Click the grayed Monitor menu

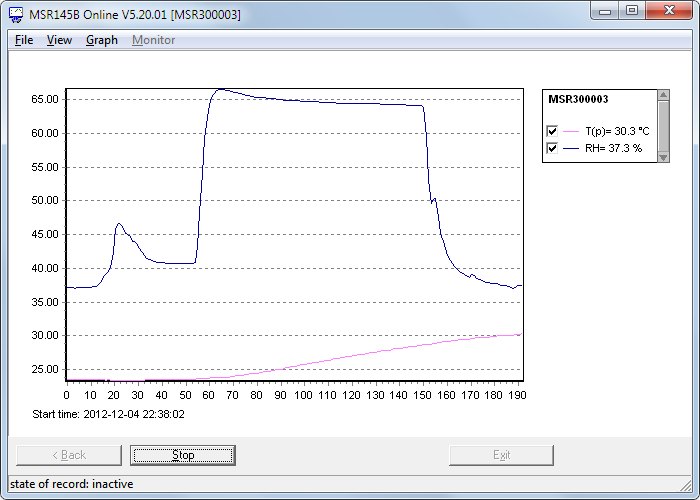pos(154,40)
